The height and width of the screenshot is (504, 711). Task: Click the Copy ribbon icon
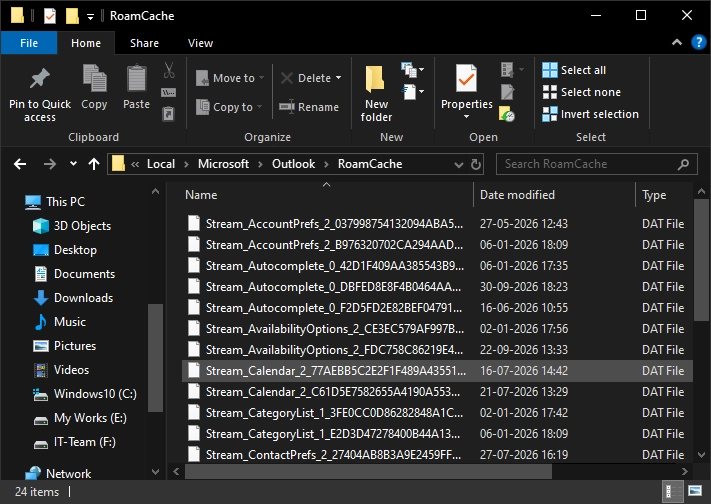(94, 78)
